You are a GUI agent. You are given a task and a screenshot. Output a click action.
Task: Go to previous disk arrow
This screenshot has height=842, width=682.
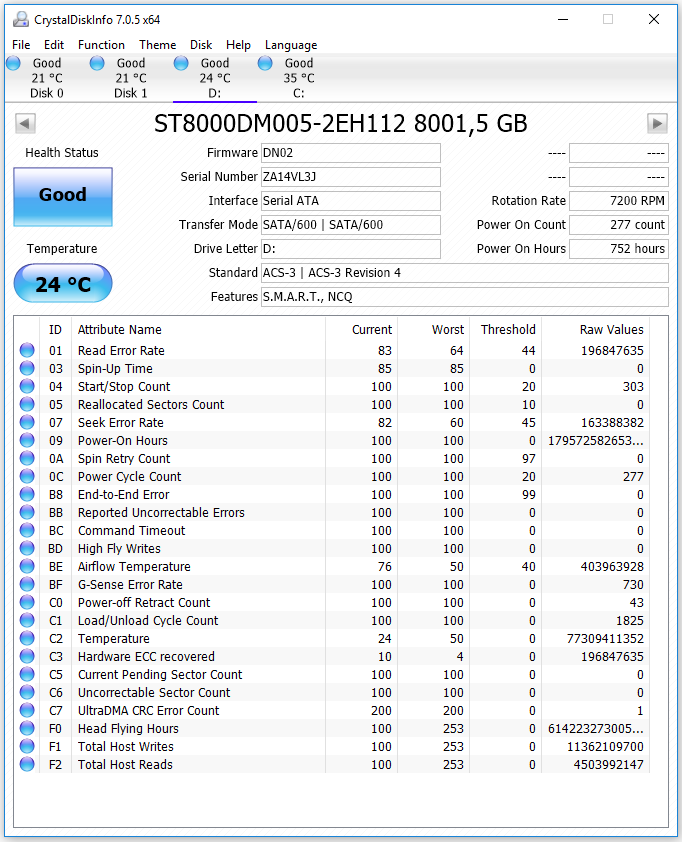[25, 124]
